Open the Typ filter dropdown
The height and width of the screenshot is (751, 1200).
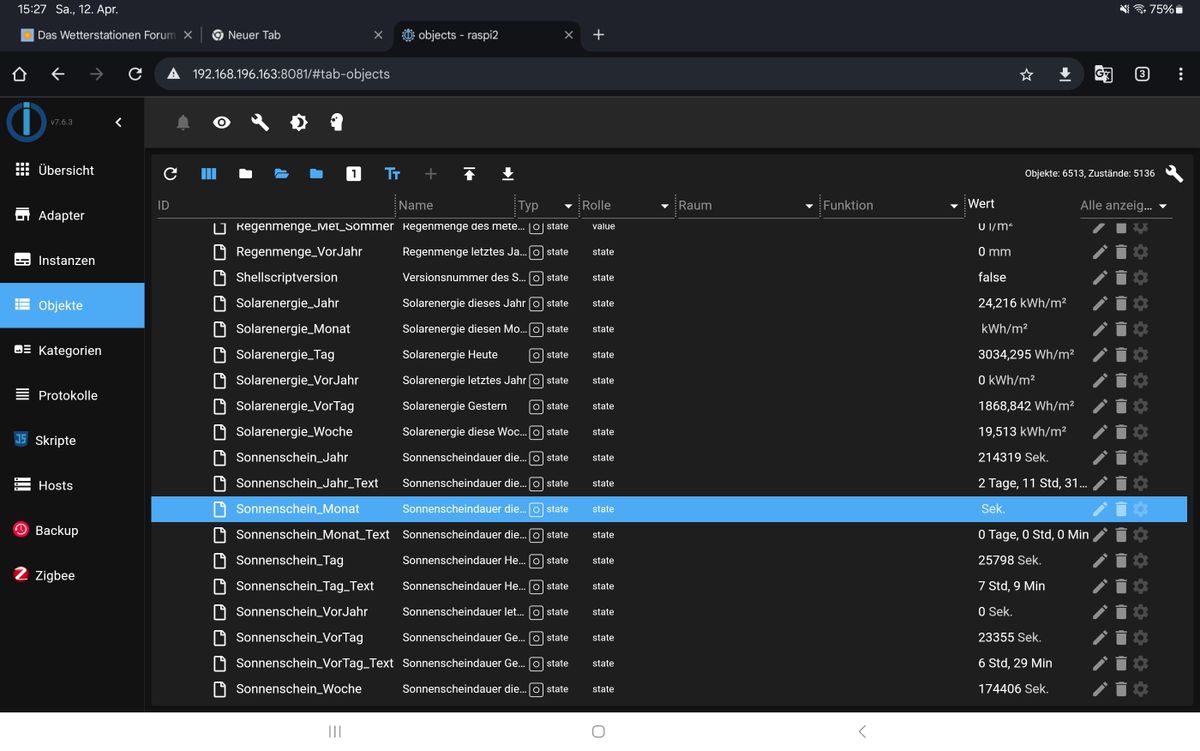[568, 206]
